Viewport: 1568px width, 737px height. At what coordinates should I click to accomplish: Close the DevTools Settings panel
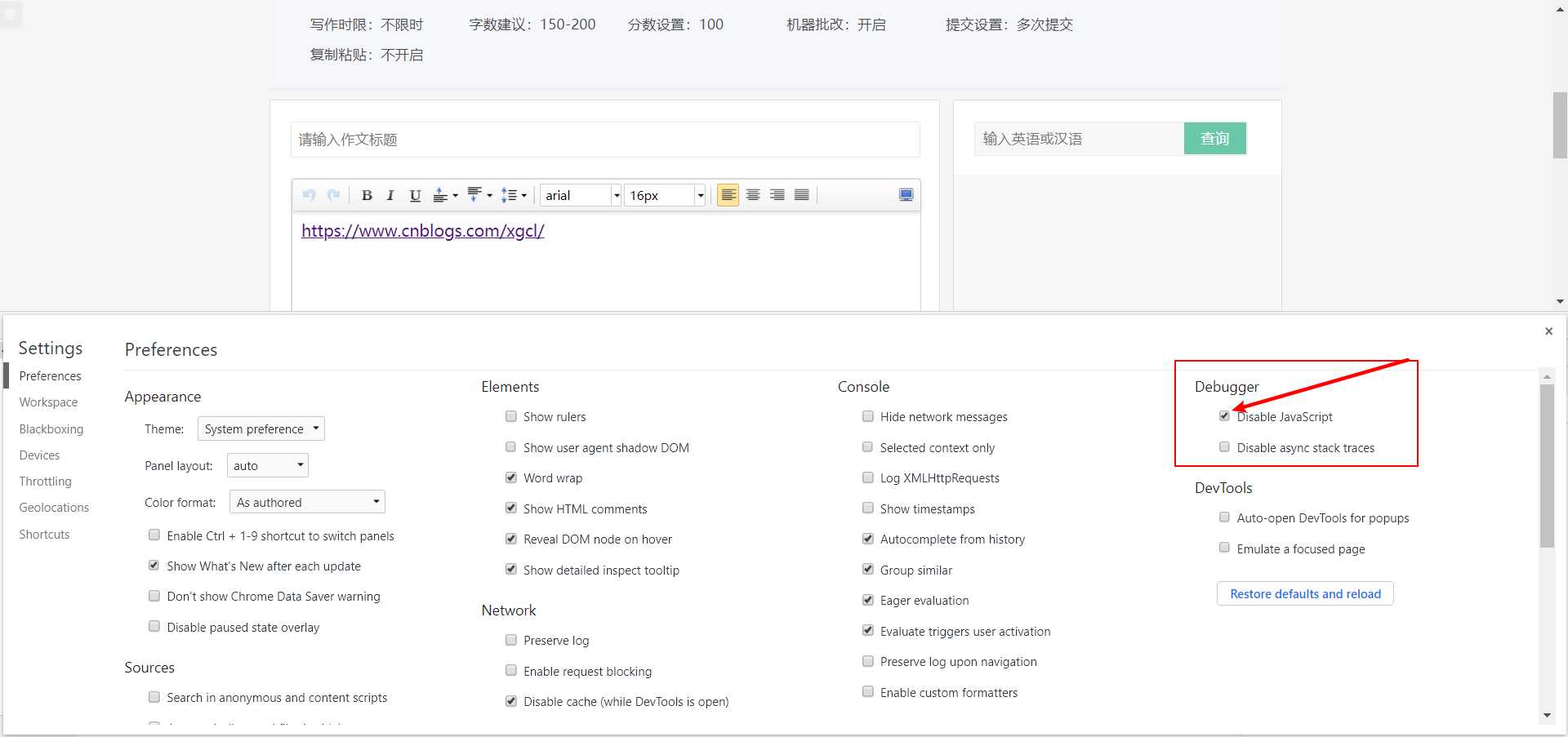1548,331
